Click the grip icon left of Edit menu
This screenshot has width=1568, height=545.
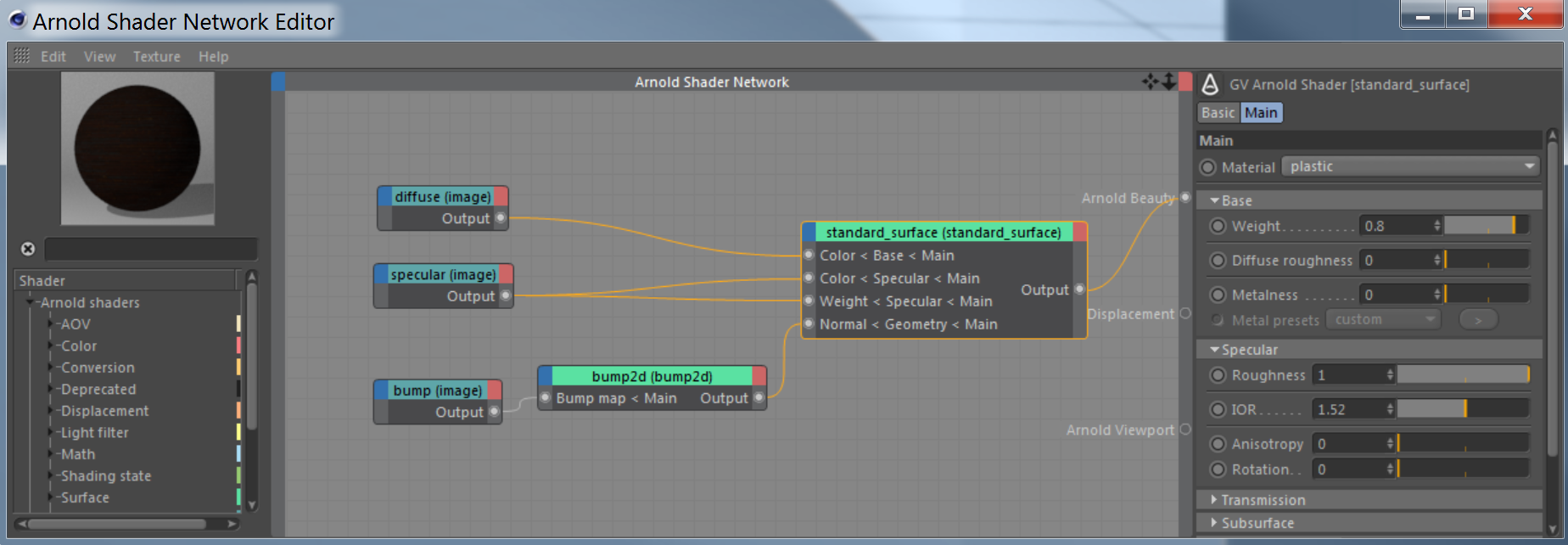(x=22, y=56)
